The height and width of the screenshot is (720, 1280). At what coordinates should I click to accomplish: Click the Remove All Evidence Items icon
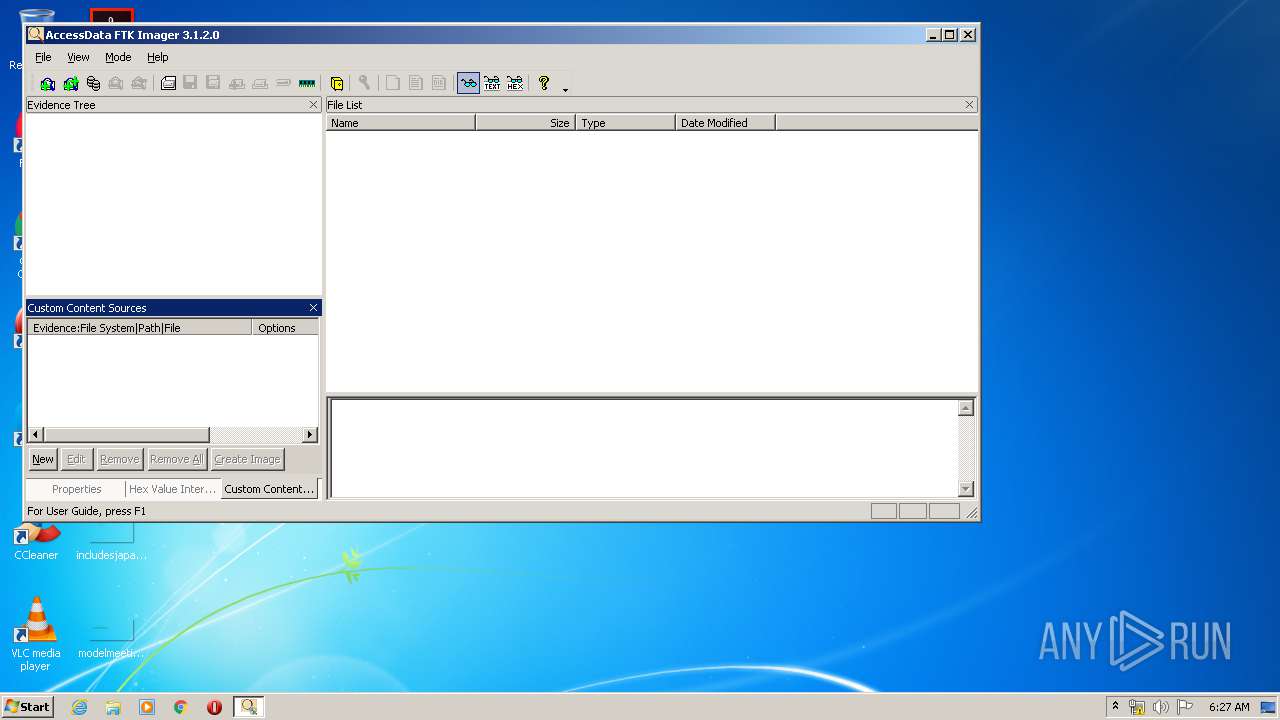click(x=139, y=83)
